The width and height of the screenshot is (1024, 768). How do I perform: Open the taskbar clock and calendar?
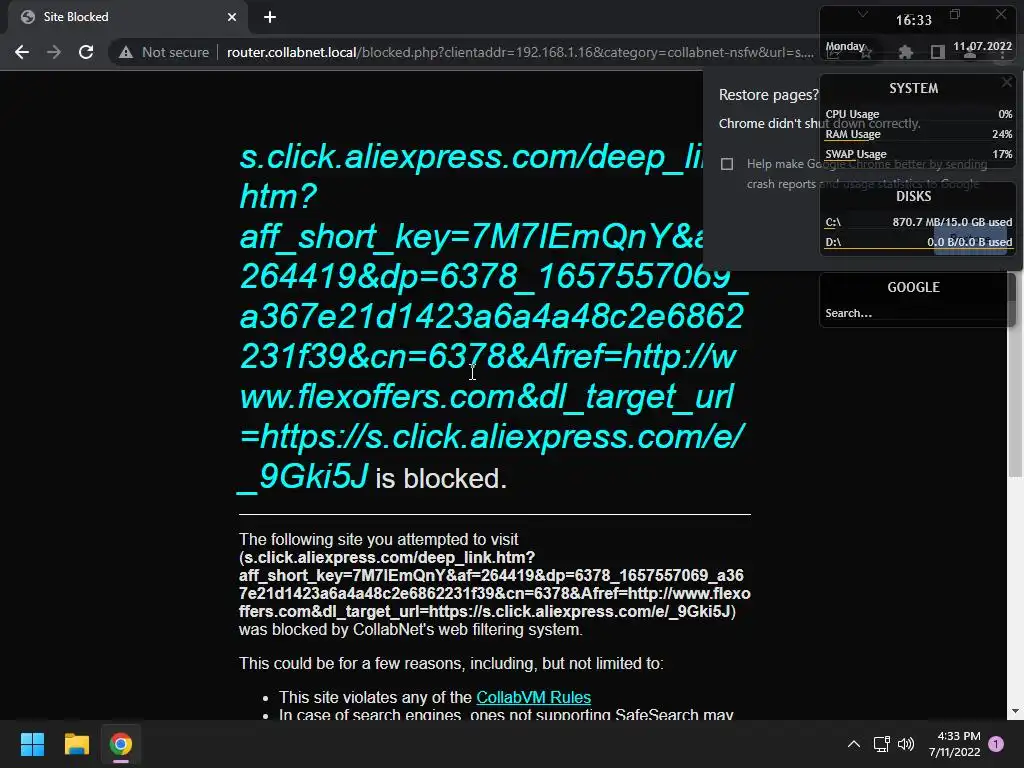click(x=954, y=744)
